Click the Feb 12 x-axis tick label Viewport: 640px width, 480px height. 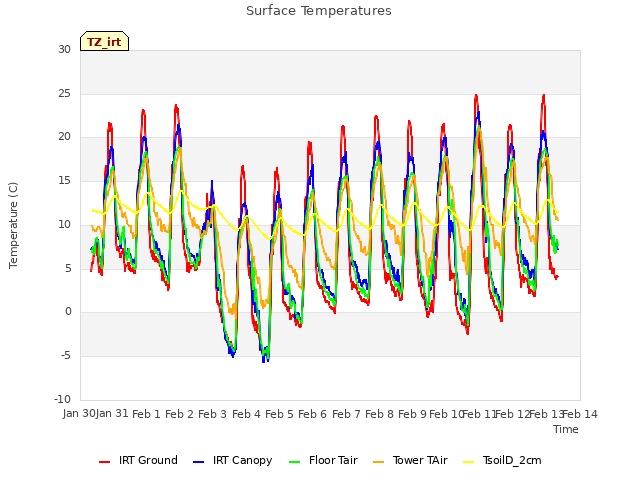pos(512,414)
